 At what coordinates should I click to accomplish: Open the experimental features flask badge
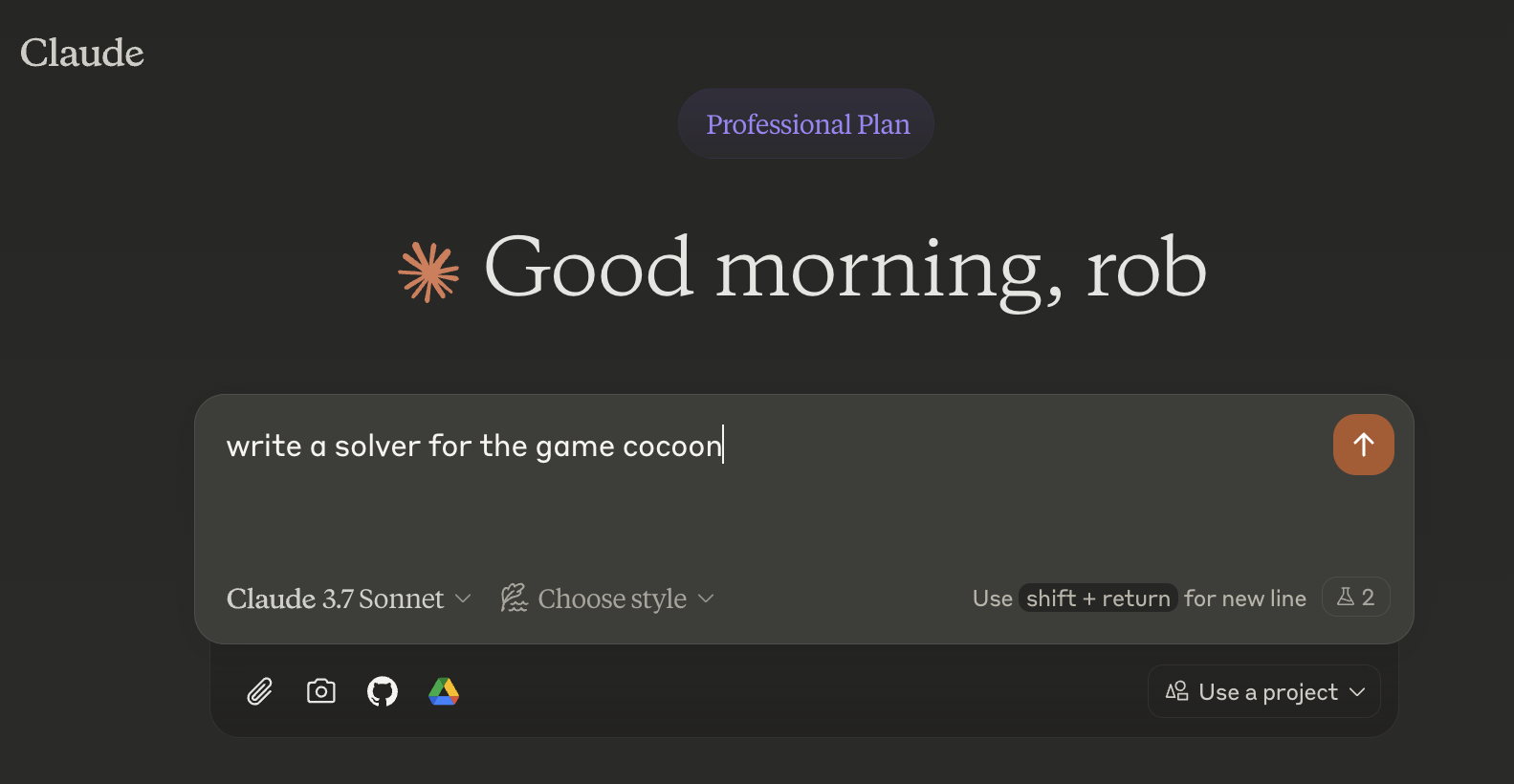click(1355, 598)
